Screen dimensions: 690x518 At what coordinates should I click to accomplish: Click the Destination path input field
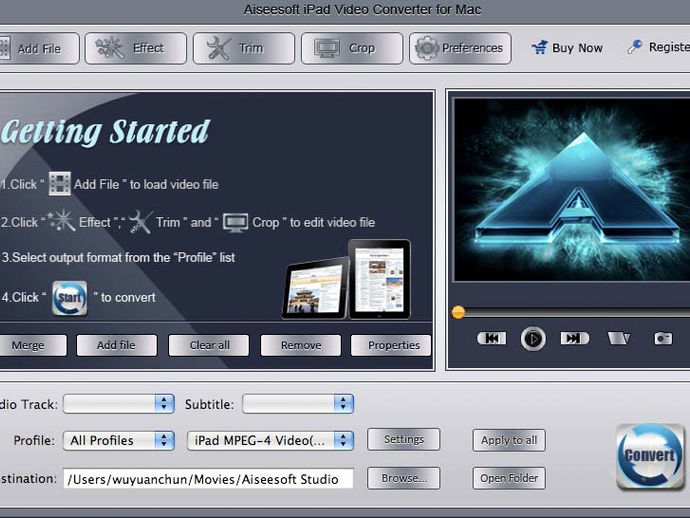pos(208,479)
